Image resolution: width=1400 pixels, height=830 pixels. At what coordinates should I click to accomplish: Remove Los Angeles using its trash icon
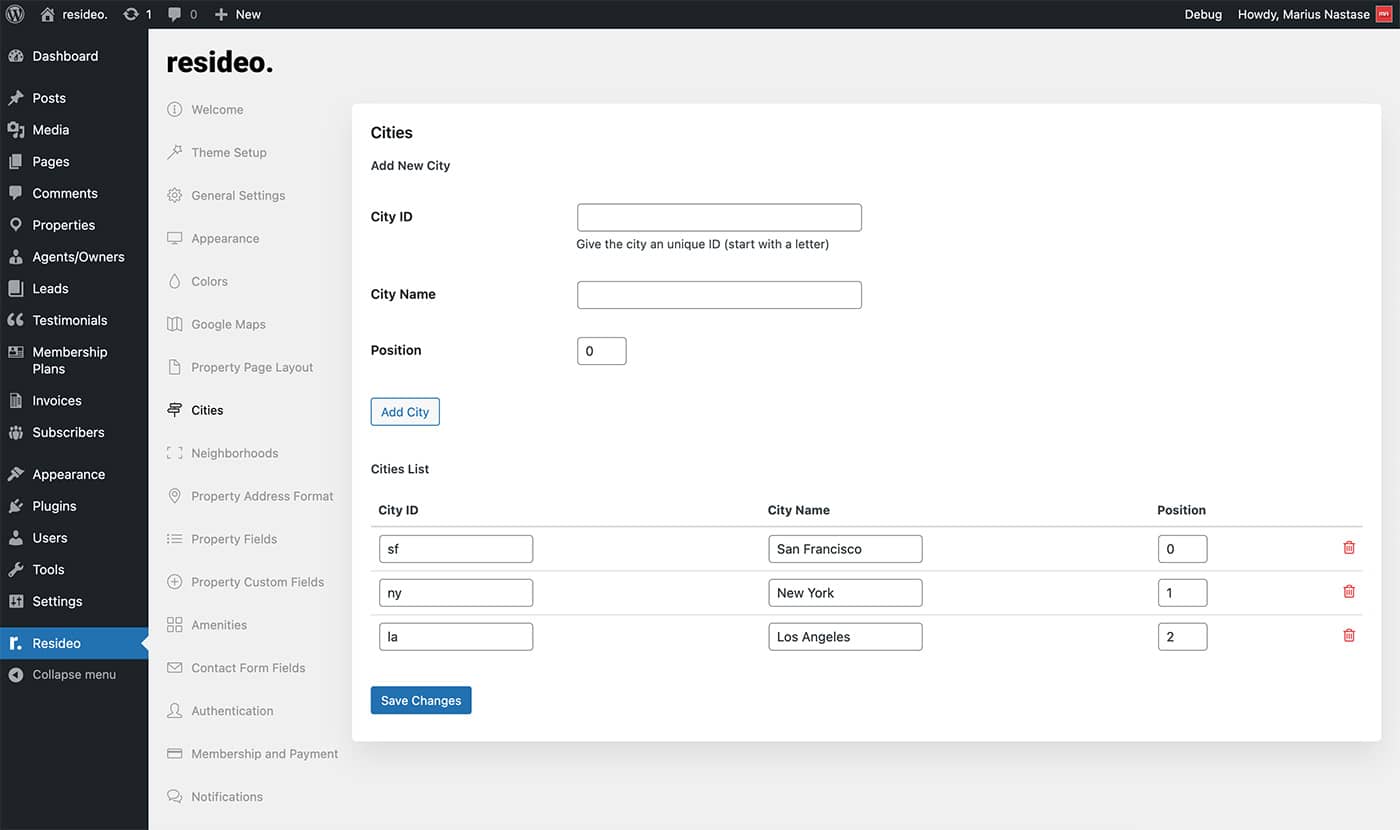pos(1348,636)
